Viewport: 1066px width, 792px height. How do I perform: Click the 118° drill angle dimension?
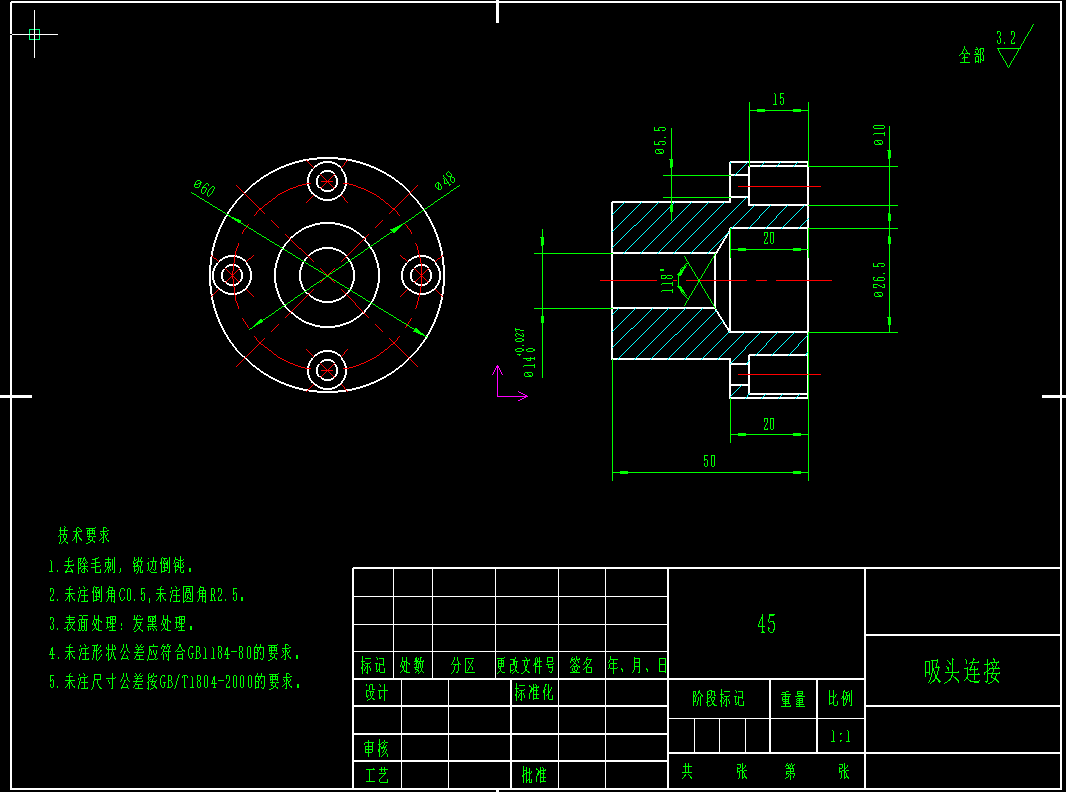(668, 279)
